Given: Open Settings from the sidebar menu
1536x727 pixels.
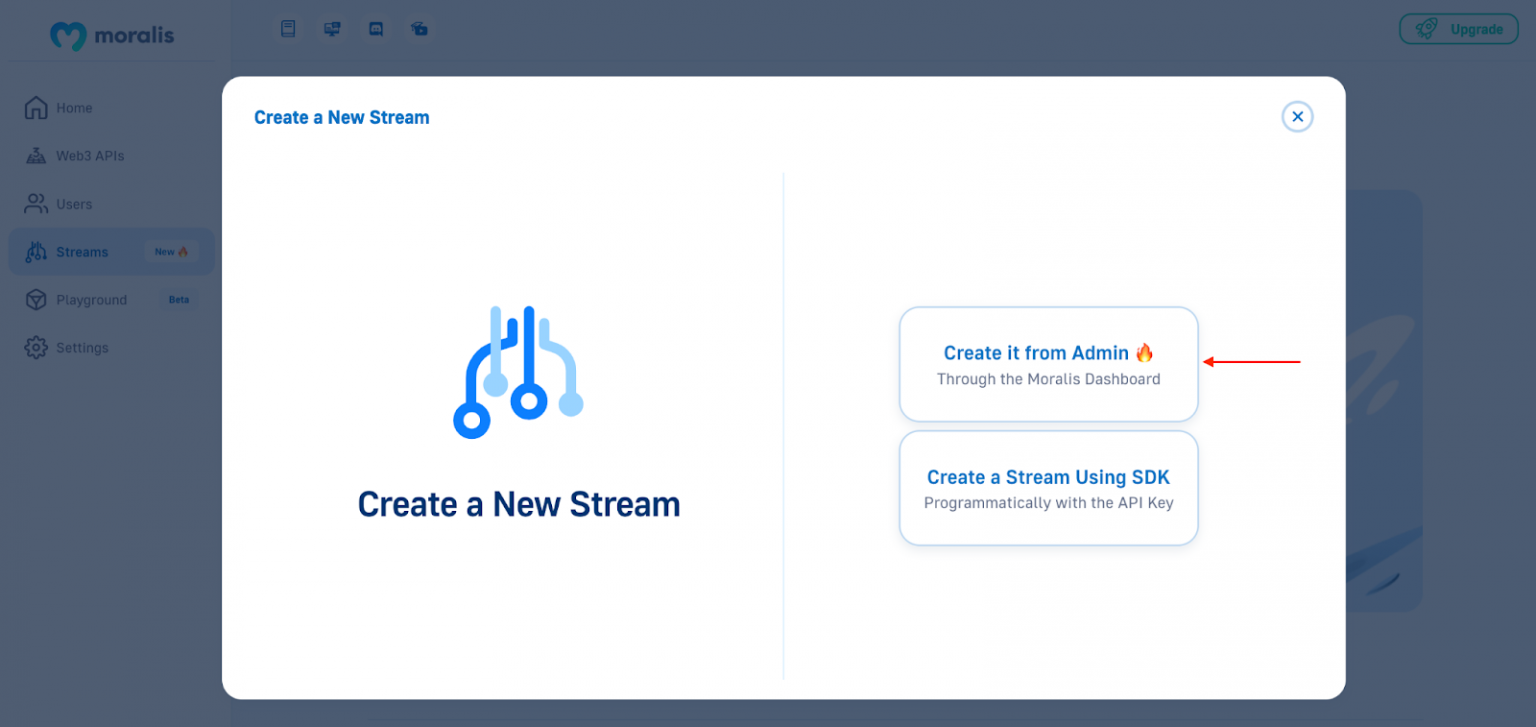Looking at the screenshot, I should tap(81, 347).
